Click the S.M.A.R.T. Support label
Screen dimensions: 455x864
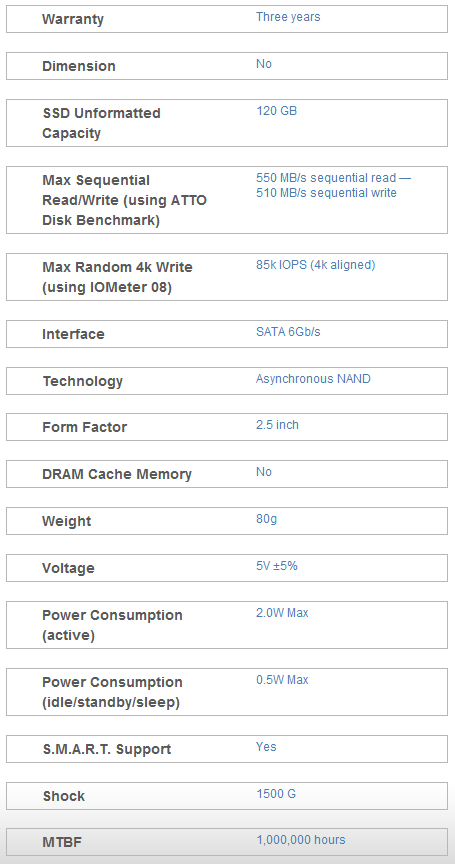[x=106, y=749]
